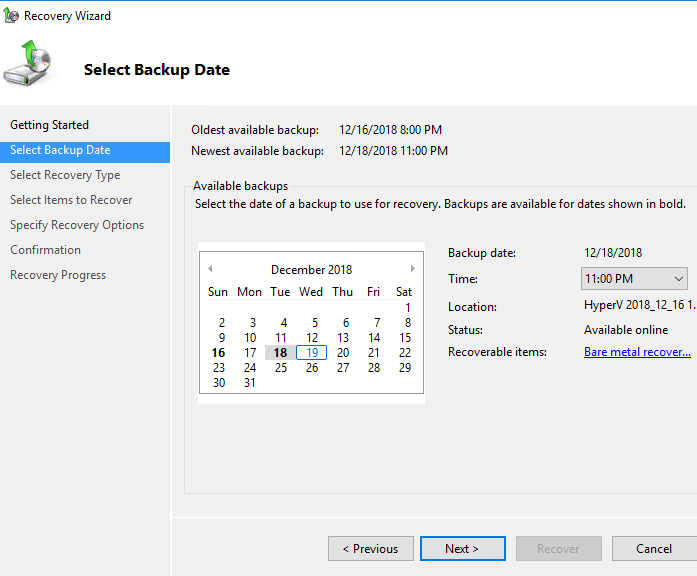The image size is (697, 576).
Task: Select December 30 in calendar
Action: coord(219,383)
